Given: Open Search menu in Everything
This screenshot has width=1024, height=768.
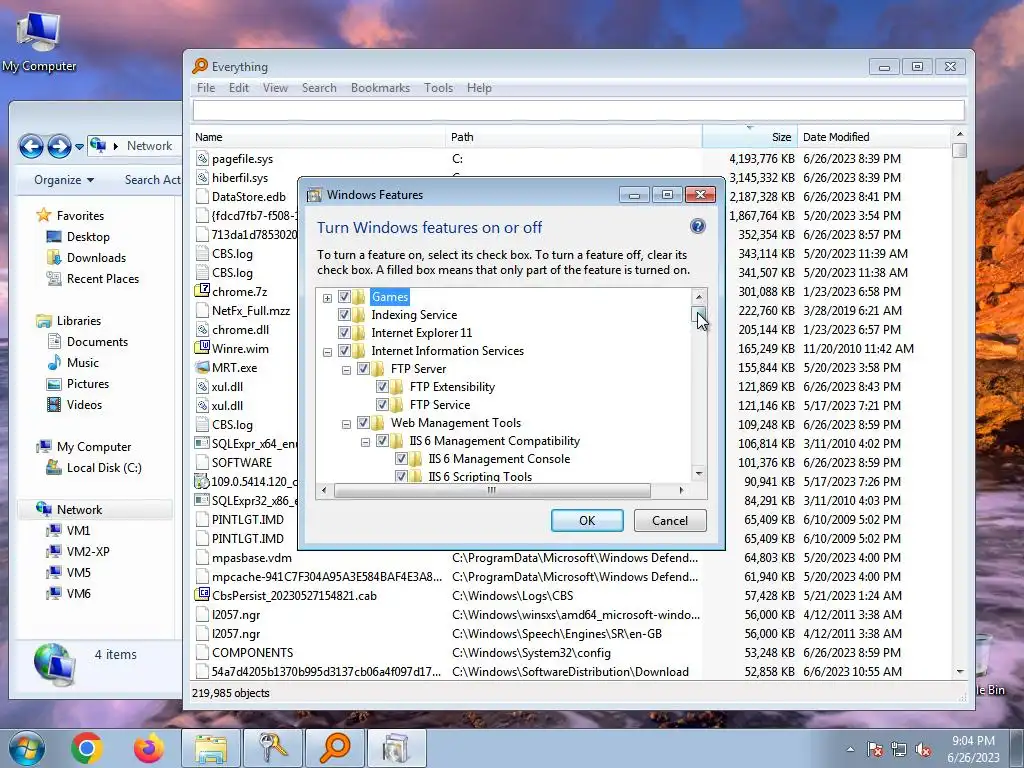Looking at the screenshot, I should click(319, 88).
